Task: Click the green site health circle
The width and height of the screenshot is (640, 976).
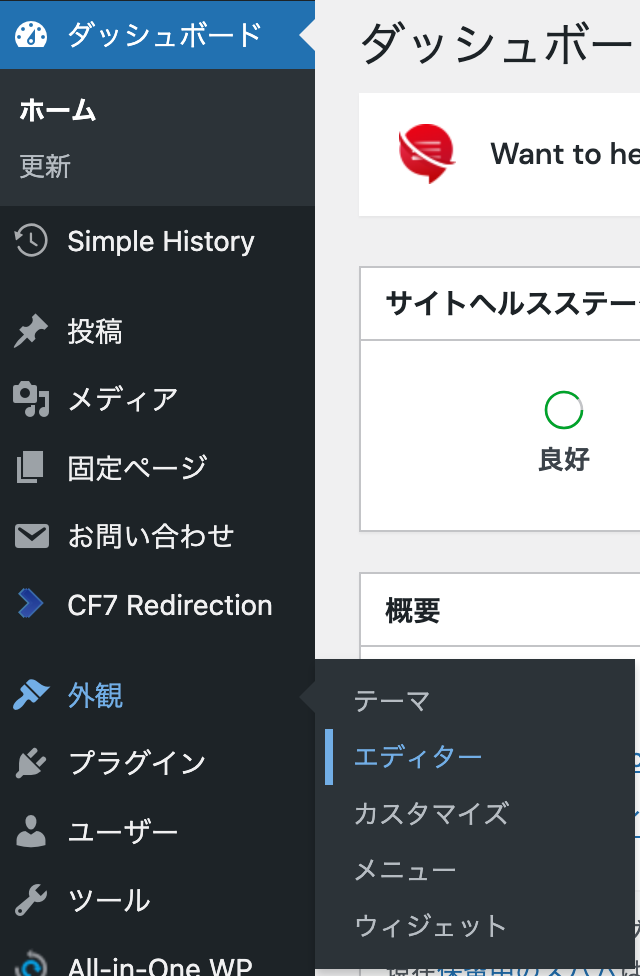Action: point(563,410)
